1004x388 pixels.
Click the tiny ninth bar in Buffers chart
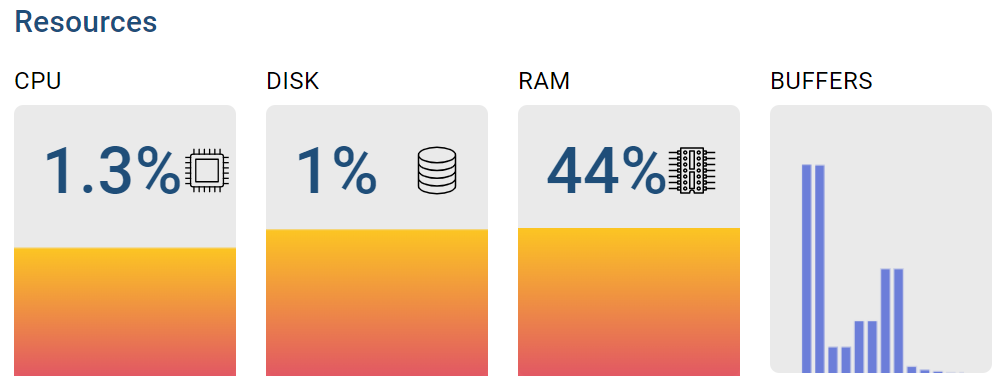coord(912,369)
